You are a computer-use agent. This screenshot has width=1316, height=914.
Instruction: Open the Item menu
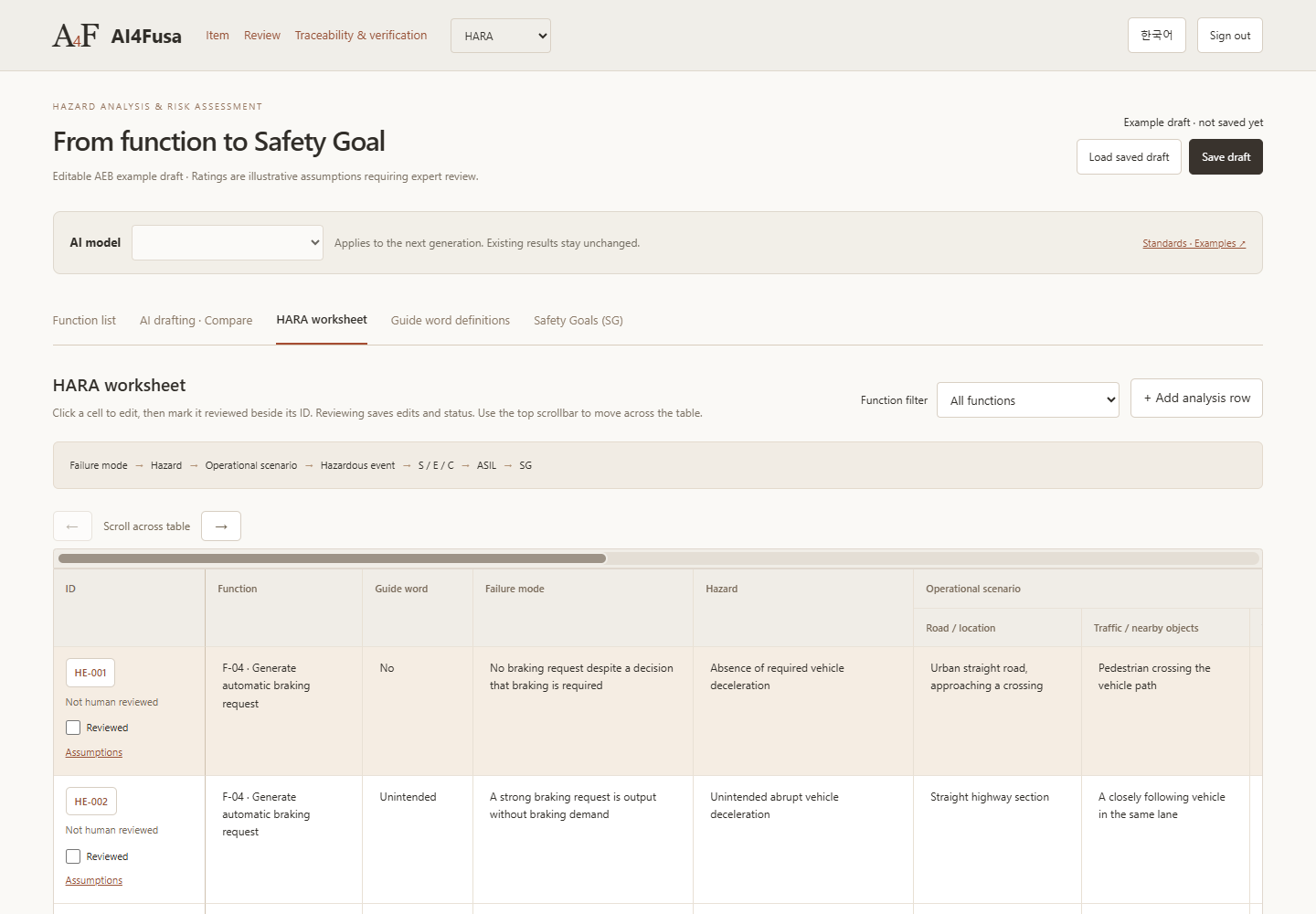pyautogui.click(x=218, y=36)
